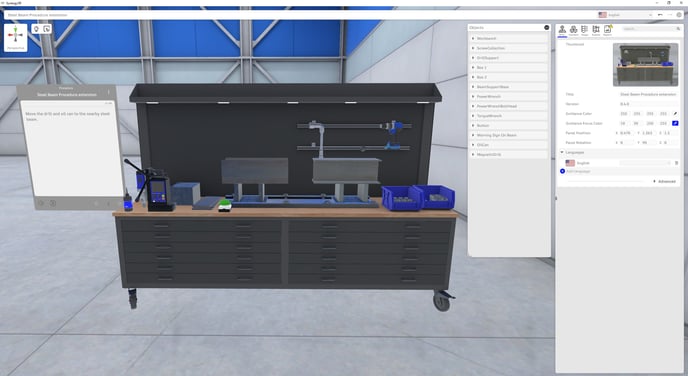This screenshot has height=376, width=688.
Task: Delete the English language entry
Action: click(676, 163)
